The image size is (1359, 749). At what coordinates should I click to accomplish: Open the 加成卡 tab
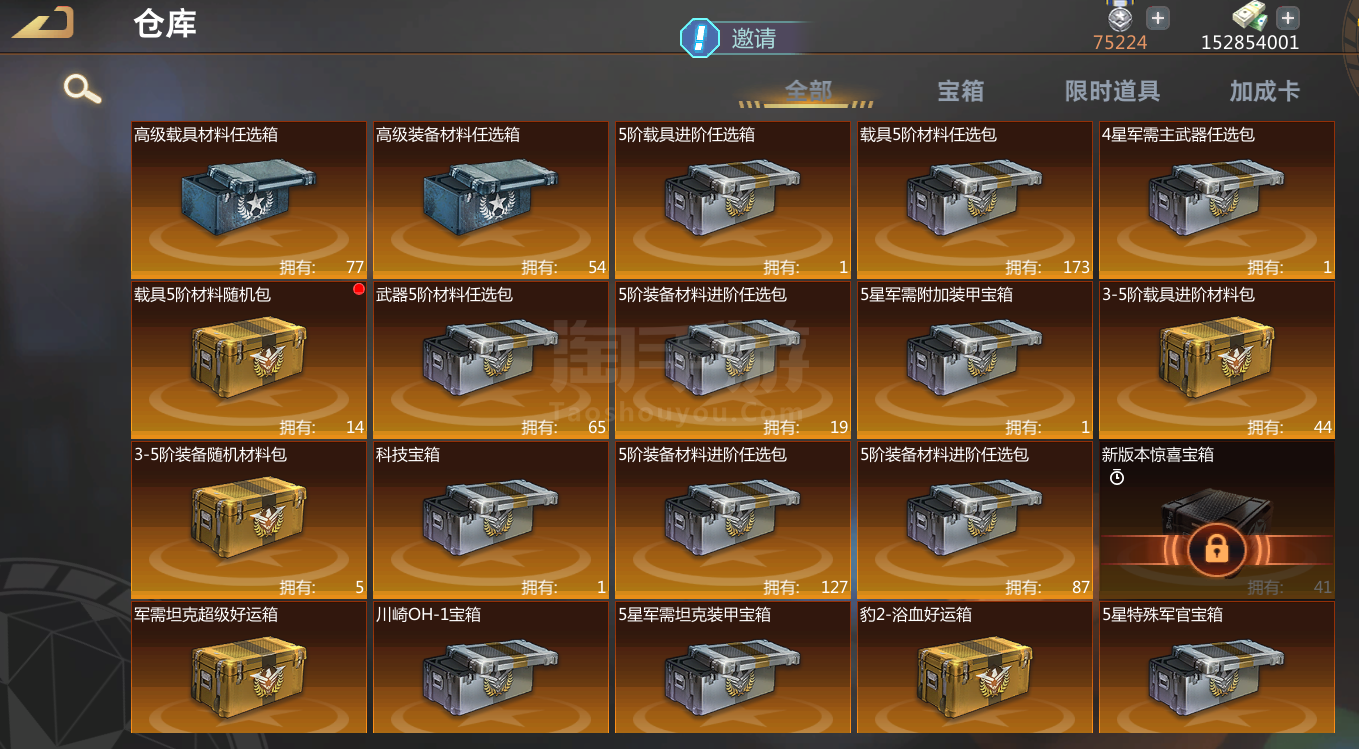(x=1264, y=91)
